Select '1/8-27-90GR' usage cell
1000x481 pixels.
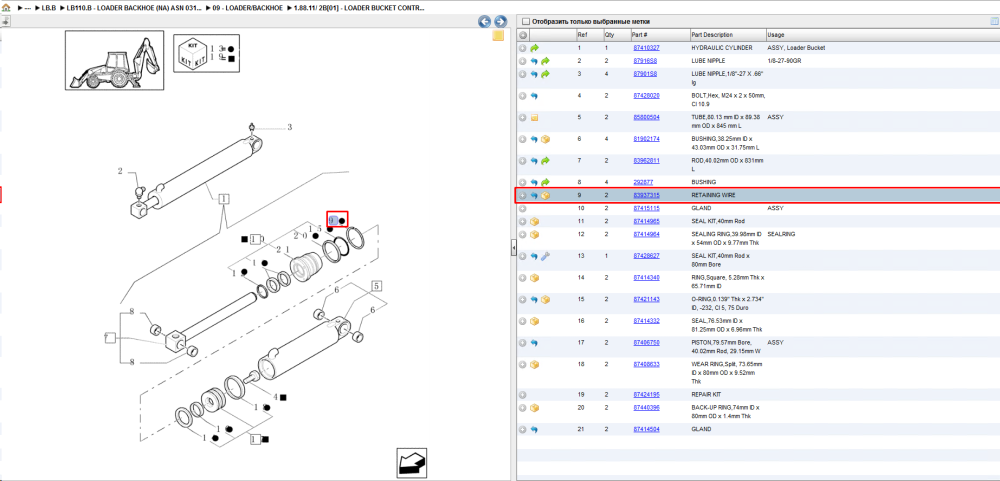(782, 61)
